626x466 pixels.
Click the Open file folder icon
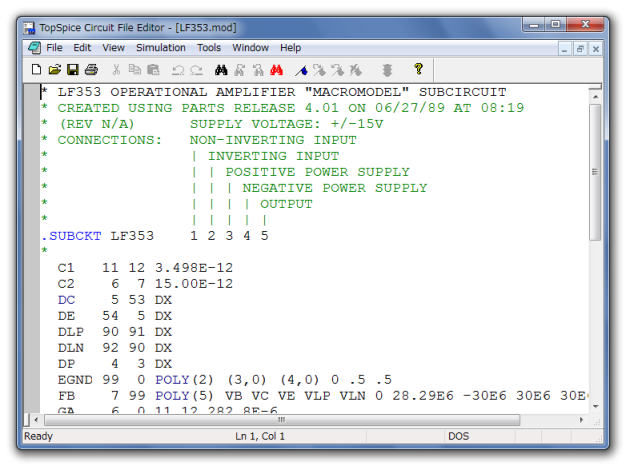click(x=55, y=70)
